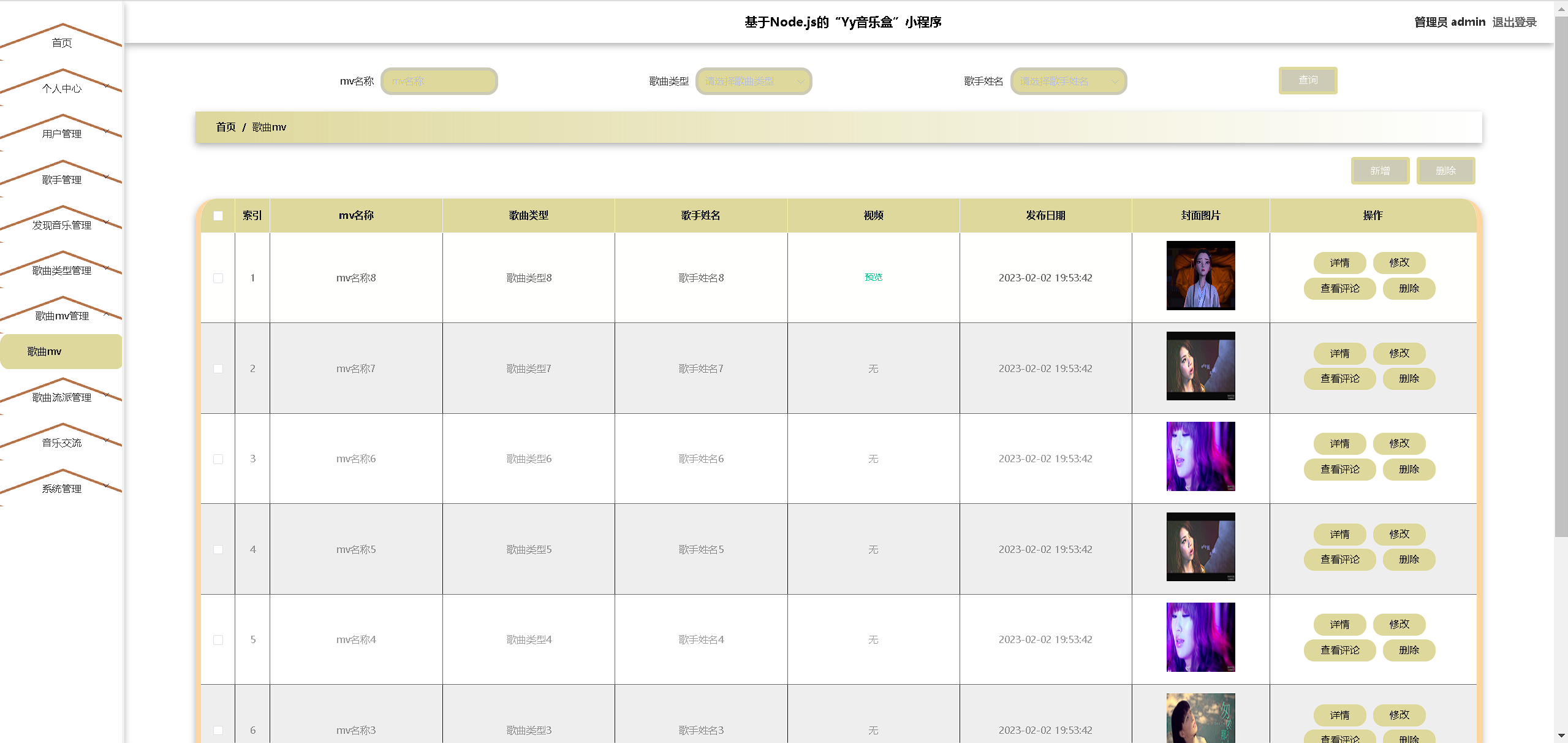Type in the mv名称 search field
Screen dimensions: 1568x743
(x=439, y=81)
